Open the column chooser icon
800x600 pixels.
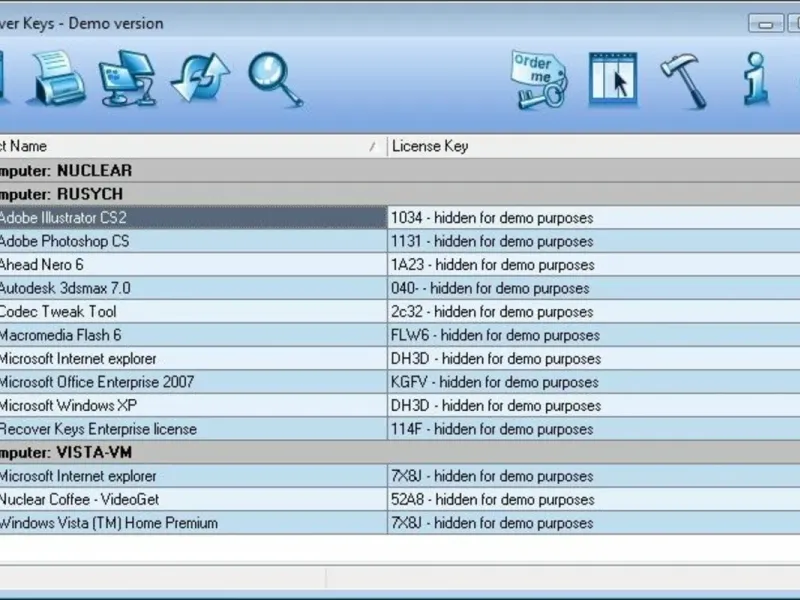[613, 79]
